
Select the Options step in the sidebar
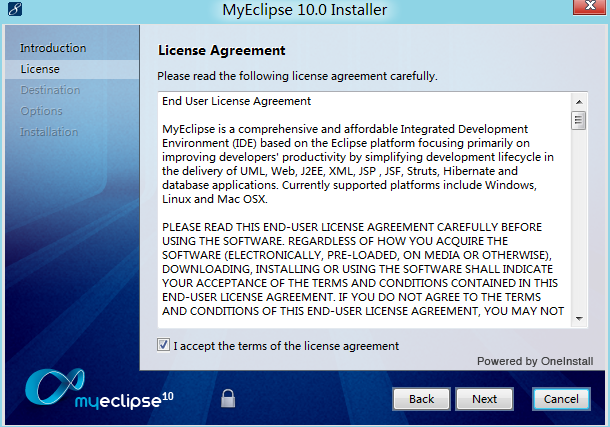(x=41, y=111)
